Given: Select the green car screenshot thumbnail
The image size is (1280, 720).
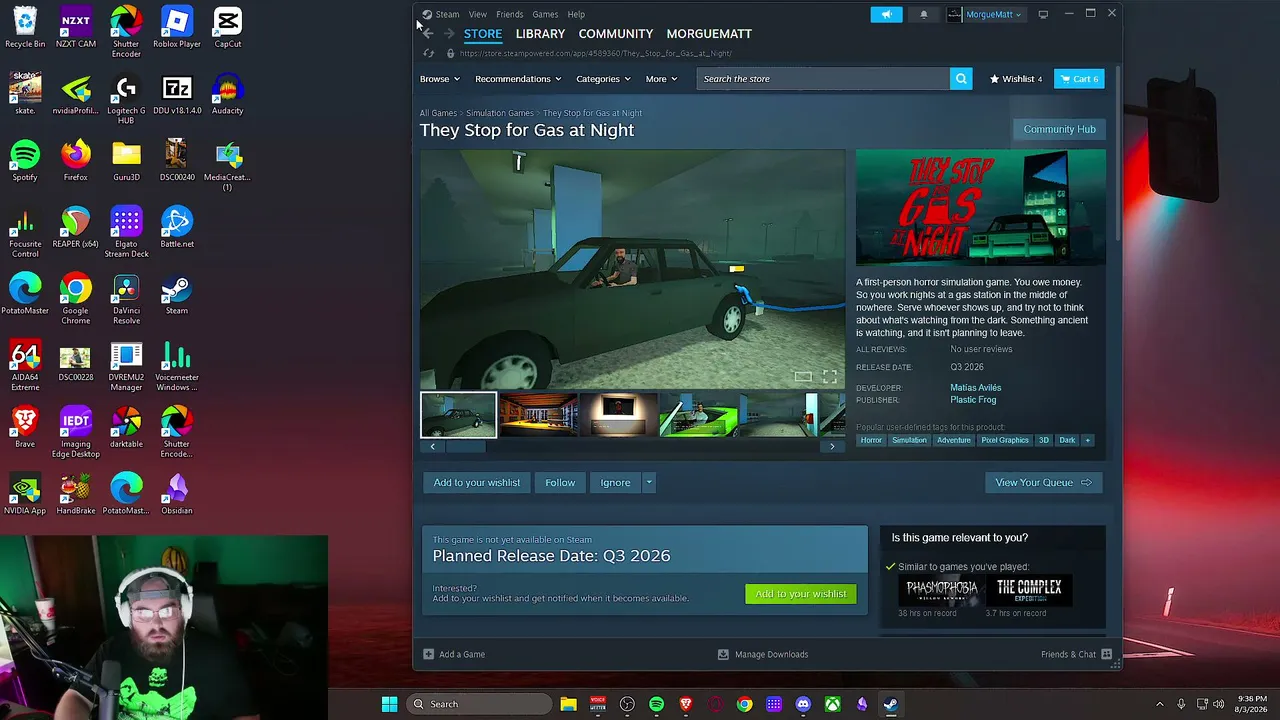Looking at the screenshot, I should [x=698, y=415].
